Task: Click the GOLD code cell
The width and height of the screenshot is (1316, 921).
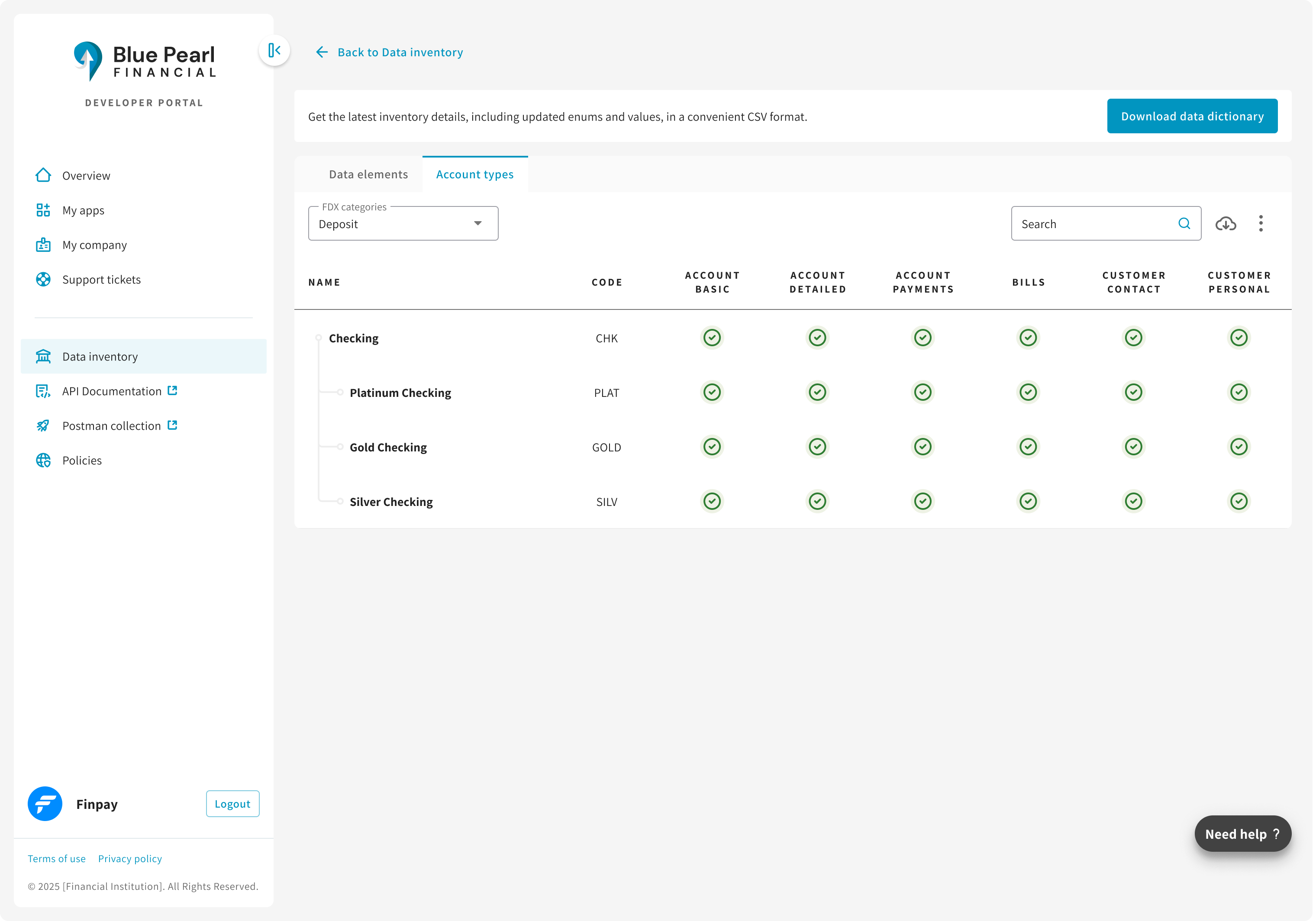Action: [606, 447]
